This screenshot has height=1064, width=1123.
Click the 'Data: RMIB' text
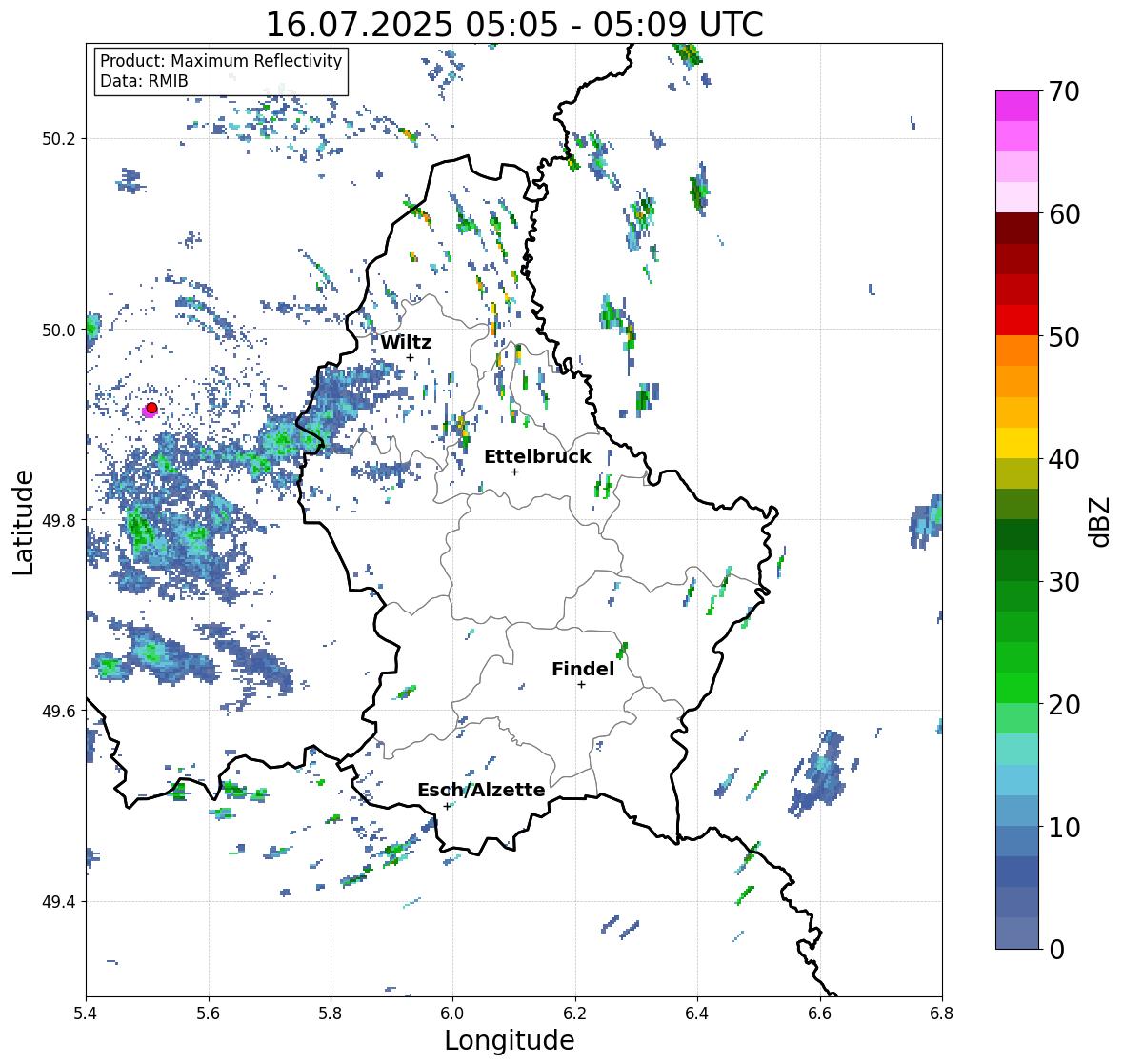pos(144,81)
